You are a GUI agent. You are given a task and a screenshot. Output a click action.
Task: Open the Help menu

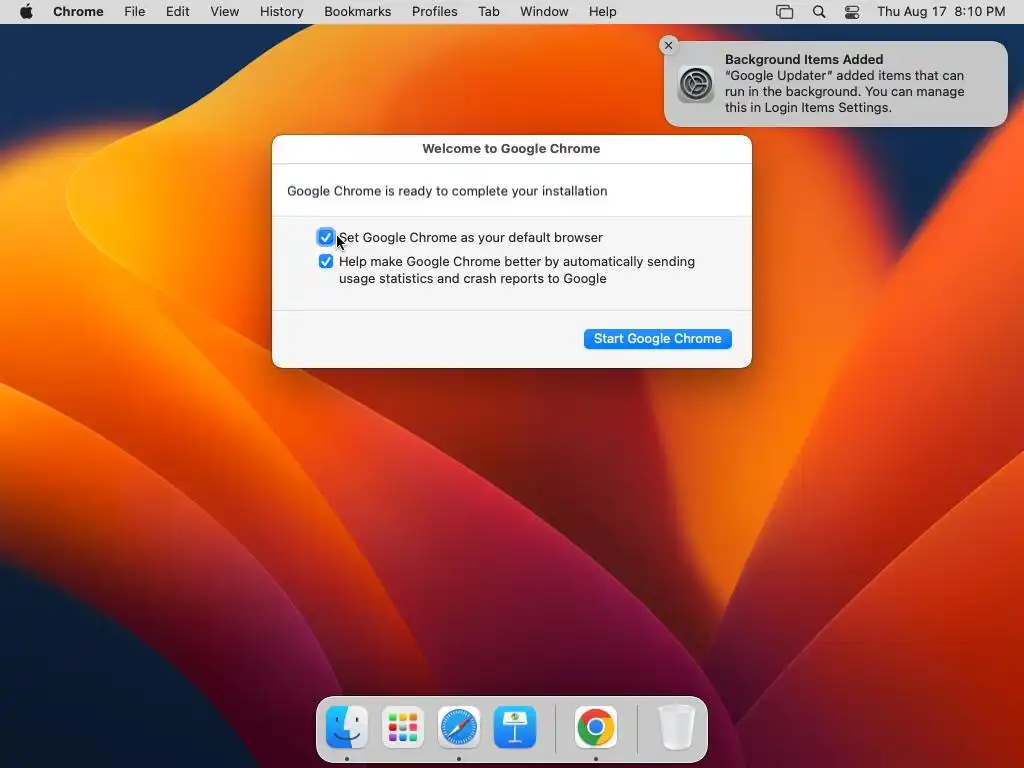602,12
